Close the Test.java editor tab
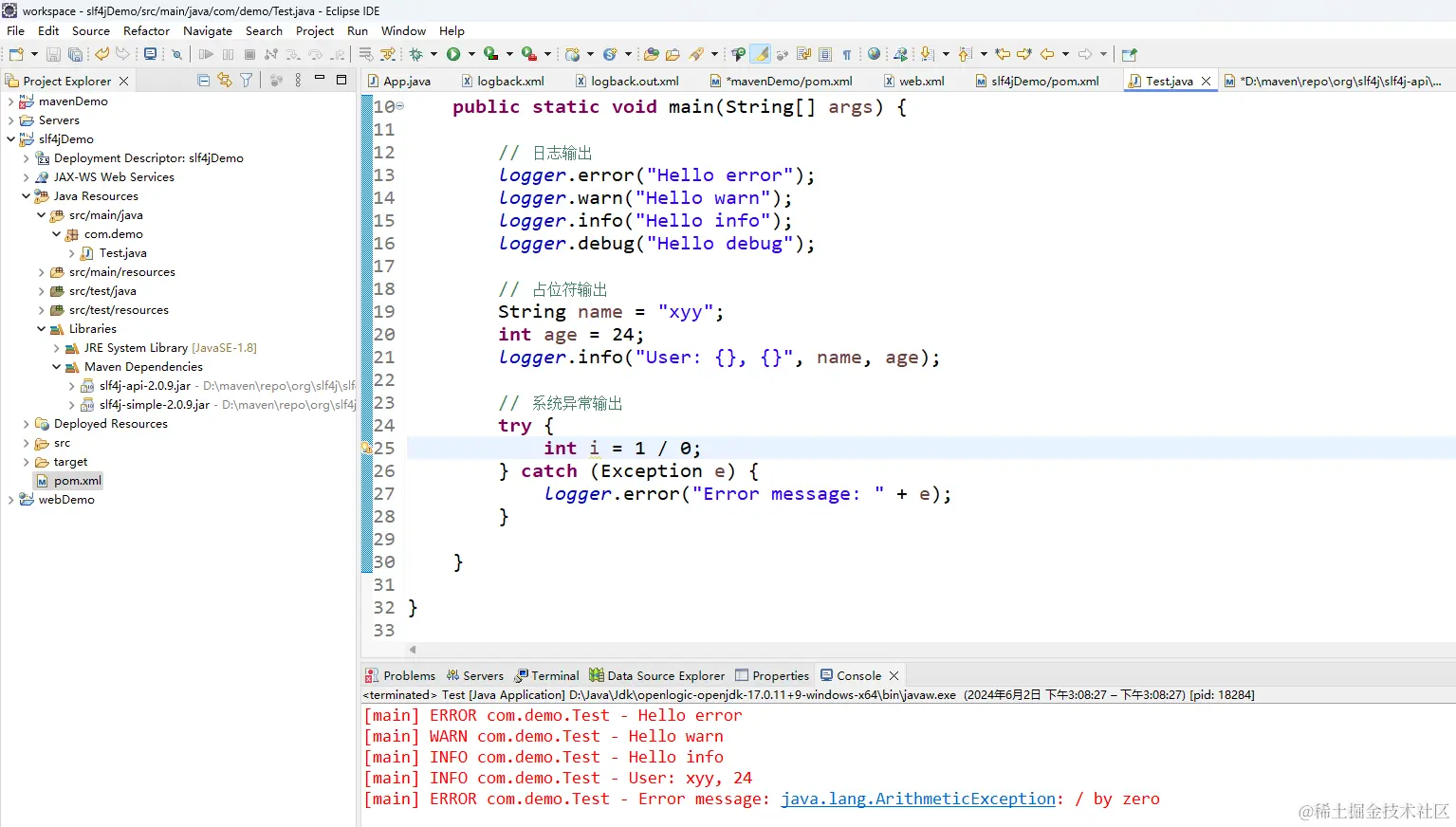 coord(1206,82)
